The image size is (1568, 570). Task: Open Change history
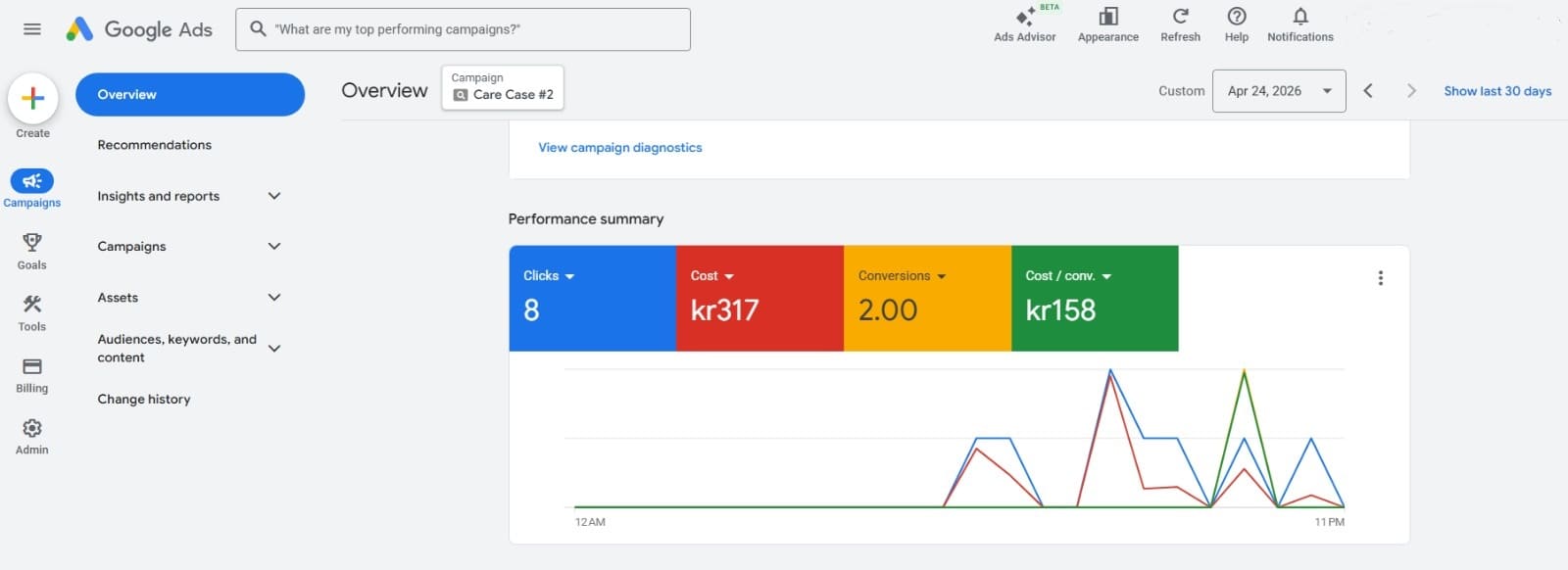click(x=144, y=399)
